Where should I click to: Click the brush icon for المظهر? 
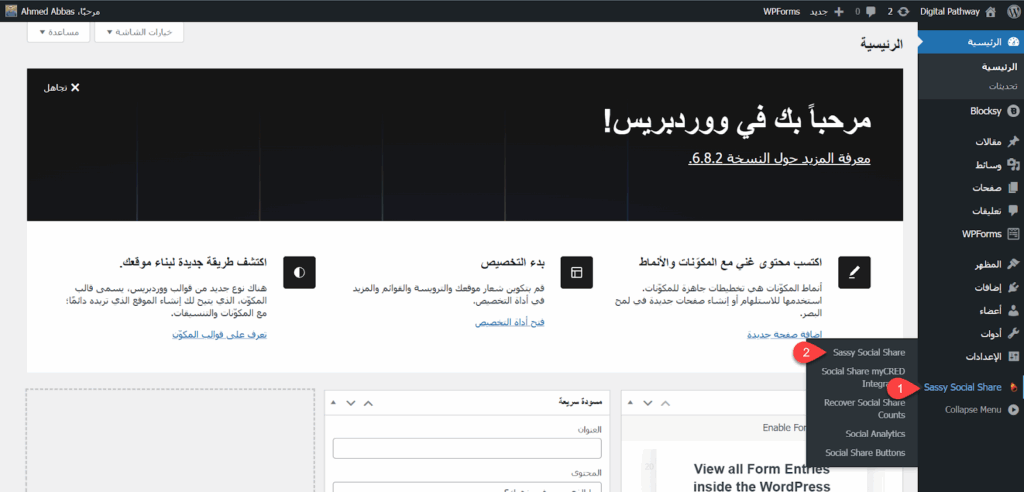coord(1013,264)
